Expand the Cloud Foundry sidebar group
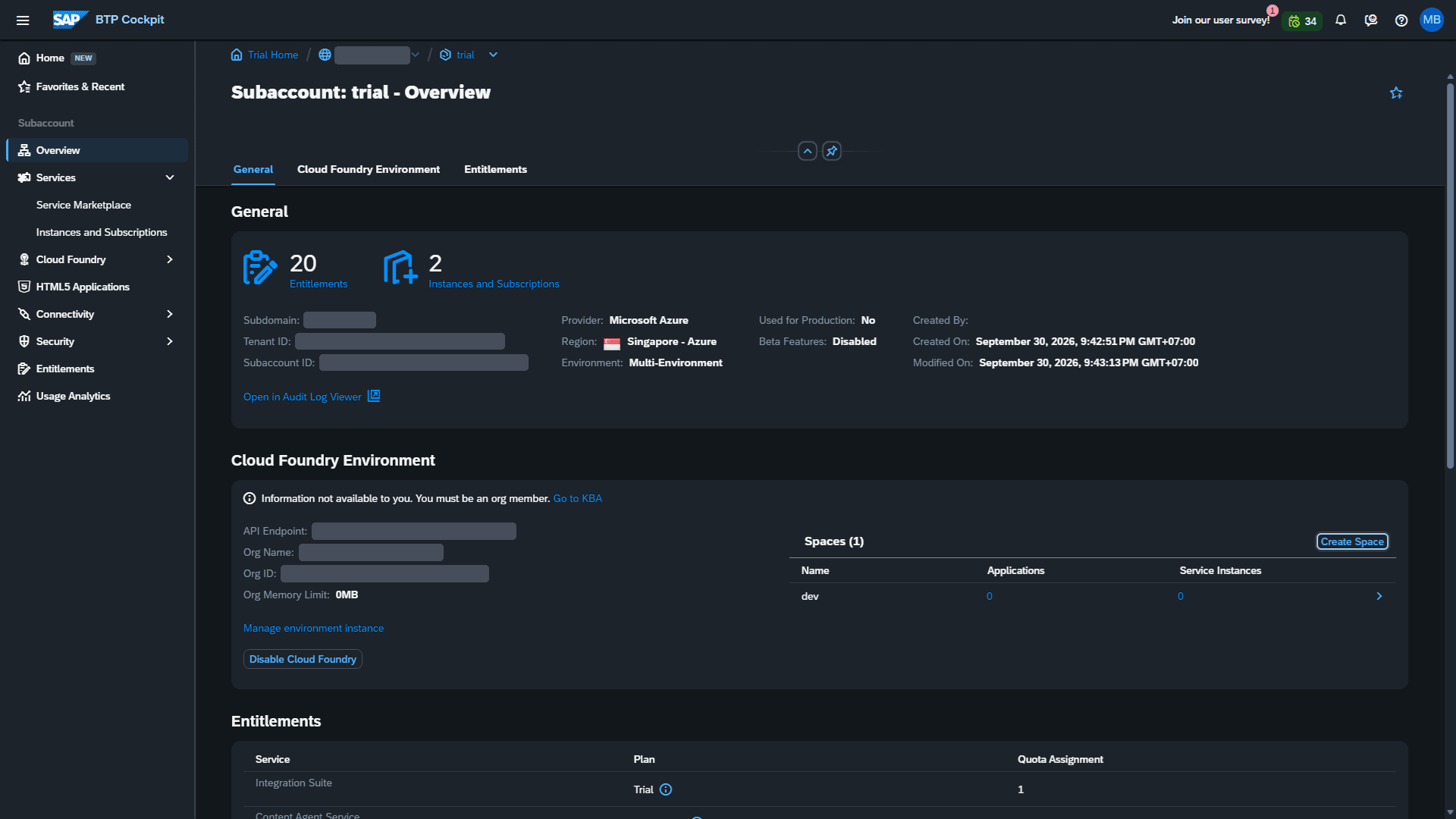Image resolution: width=1456 pixels, height=819 pixels. (170, 259)
